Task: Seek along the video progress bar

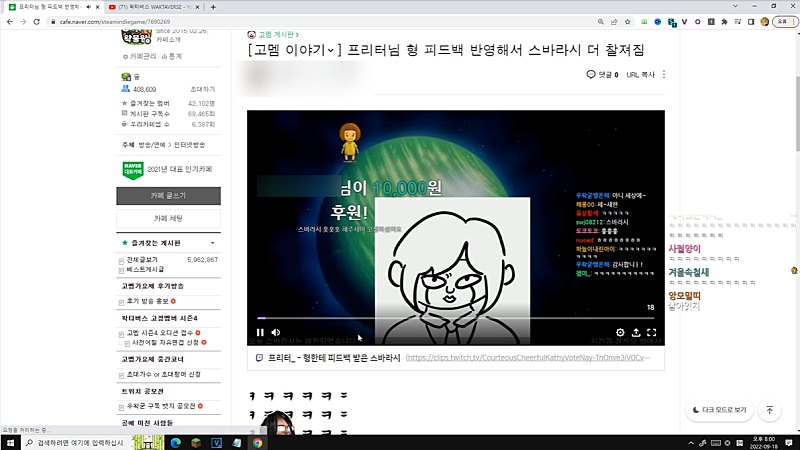Action: 456,318
